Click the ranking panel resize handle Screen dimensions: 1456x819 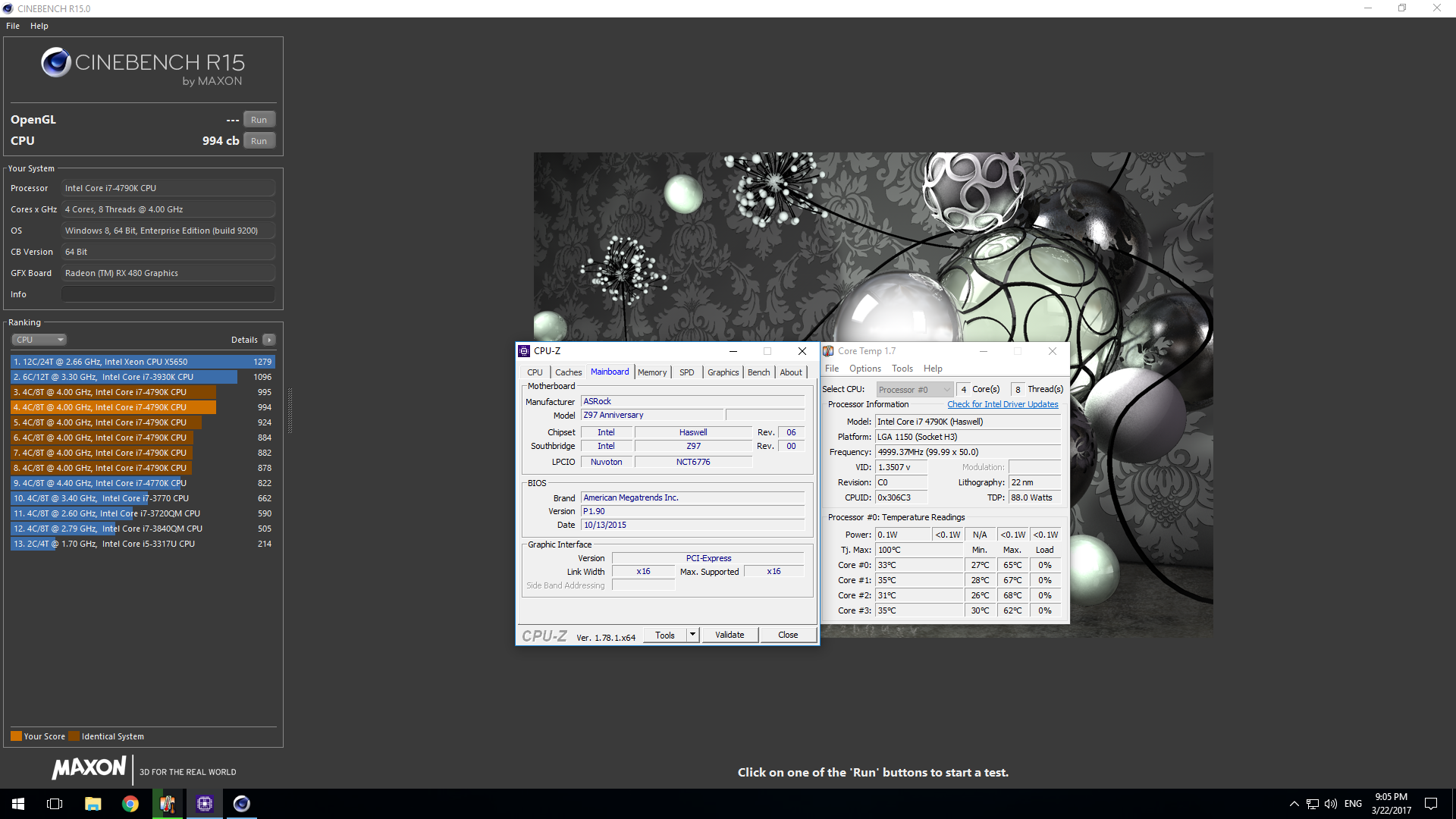(x=290, y=410)
